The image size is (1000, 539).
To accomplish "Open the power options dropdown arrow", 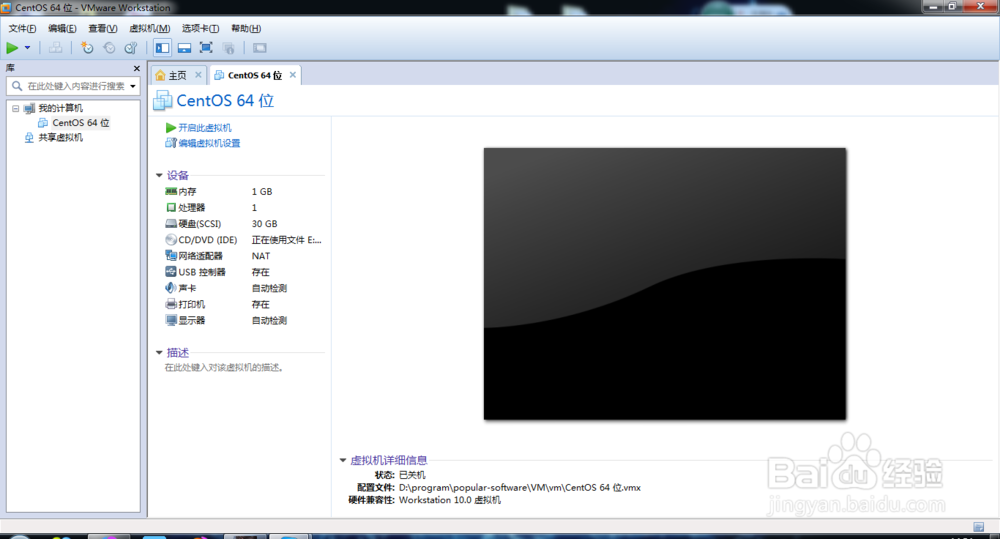I will tap(27, 48).
